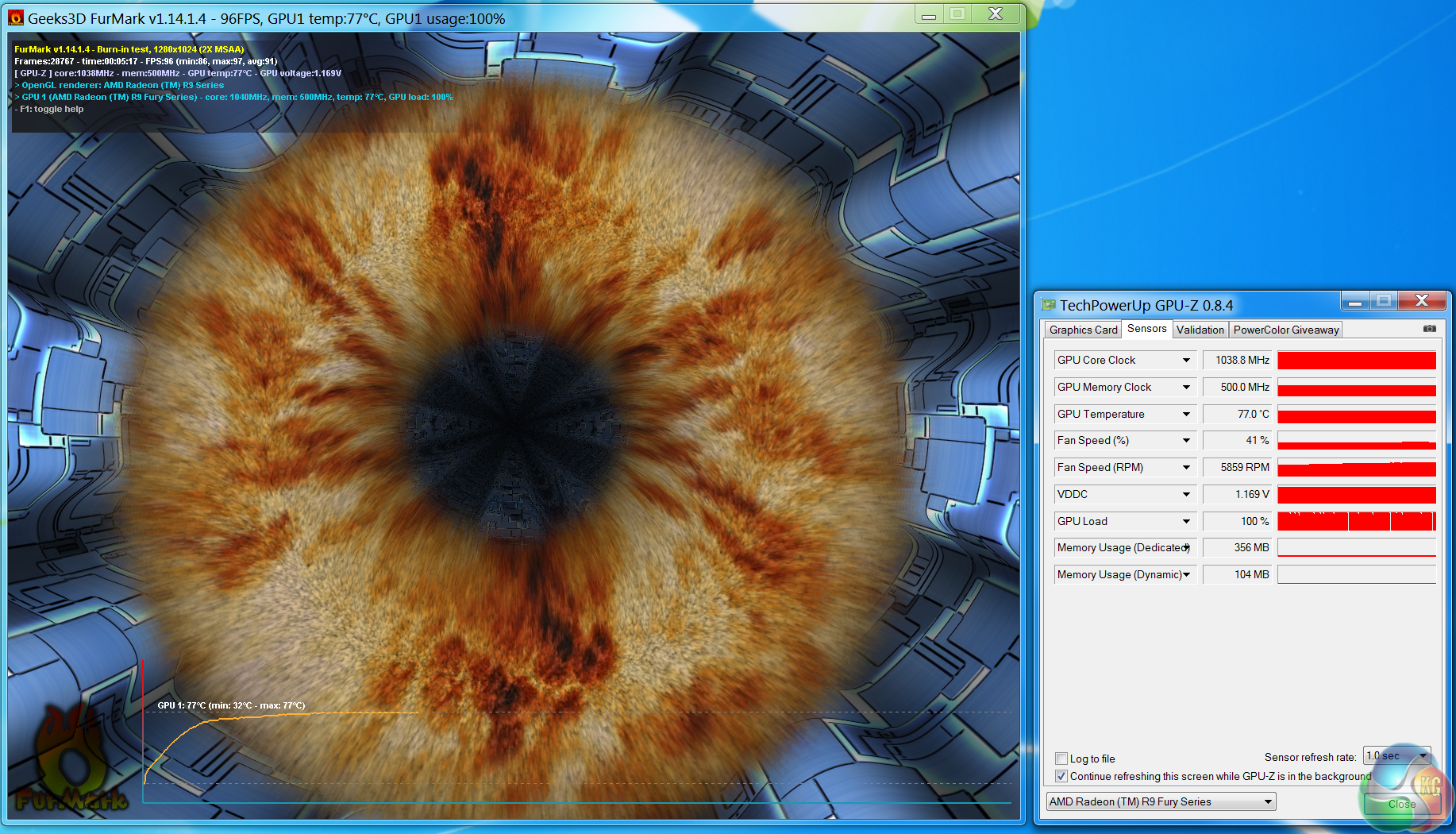This screenshot has height=834, width=1456.
Task: Click the GPU Load history graph
Action: (x=1356, y=521)
